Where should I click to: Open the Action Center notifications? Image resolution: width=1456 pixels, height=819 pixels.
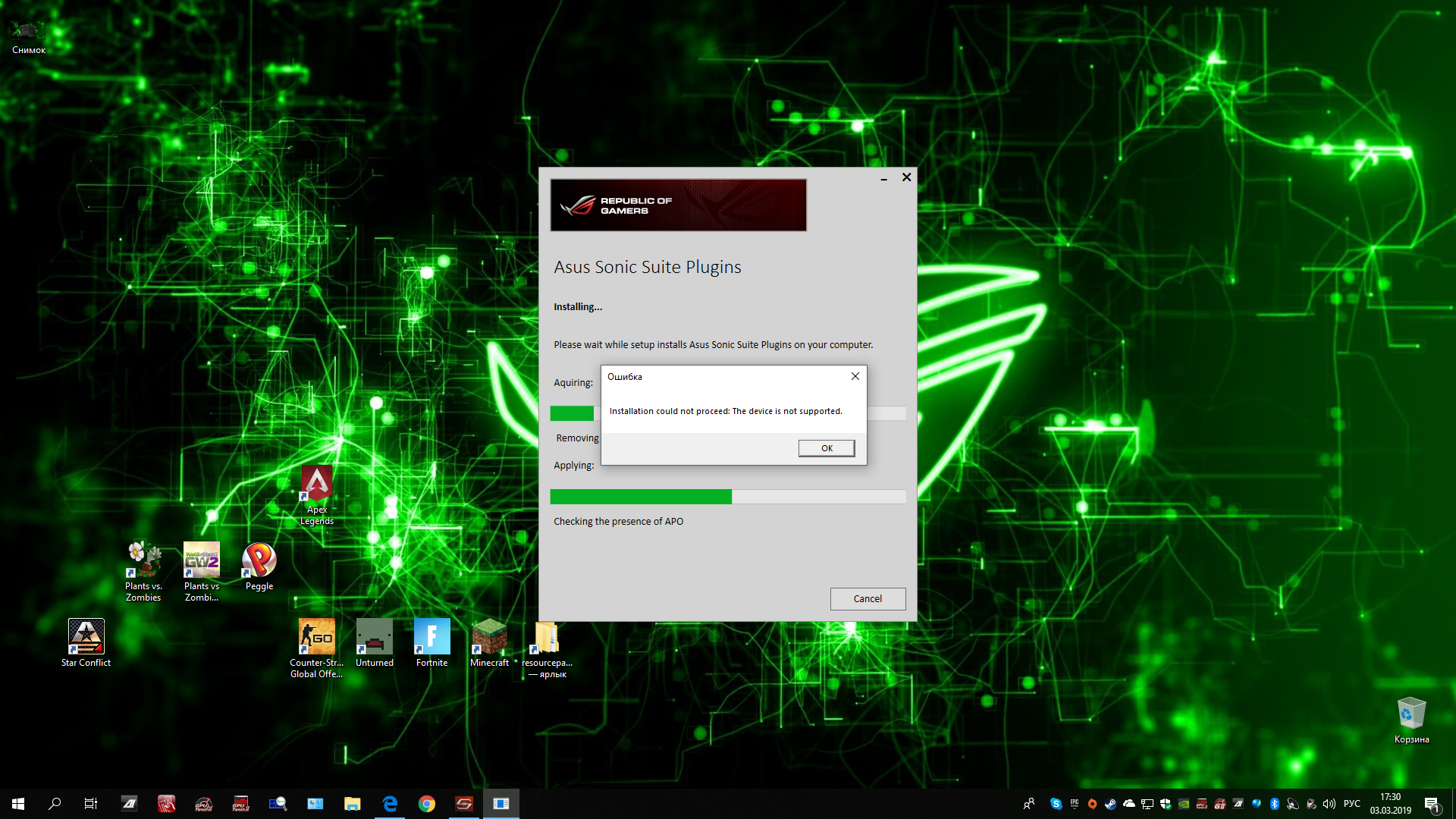[1432, 804]
